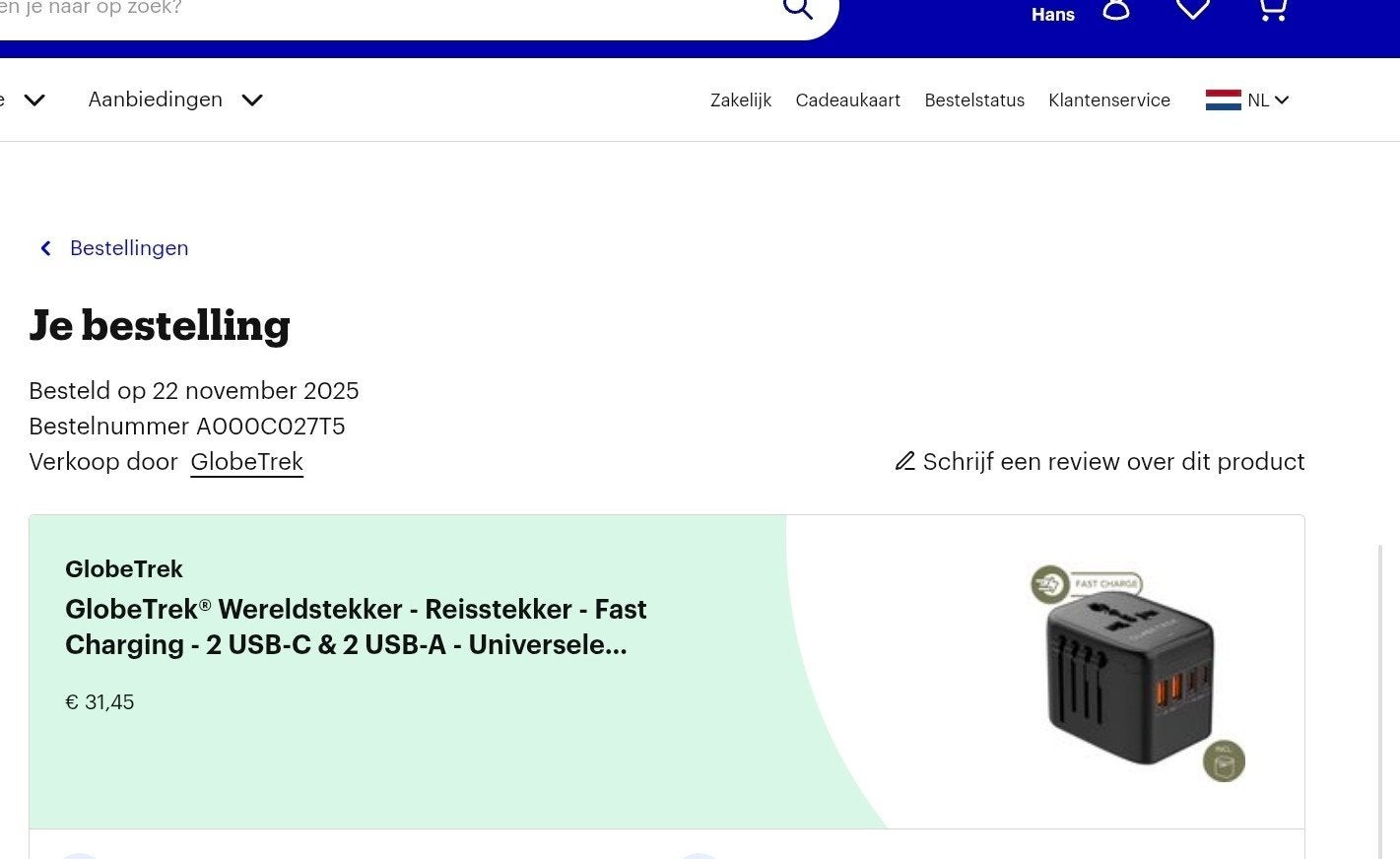Image resolution: width=1400 pixels, height=859 pixels.
Task: Check Bestelstatus in the top menu
Action: pyautogui.click(x=974, y=100)
